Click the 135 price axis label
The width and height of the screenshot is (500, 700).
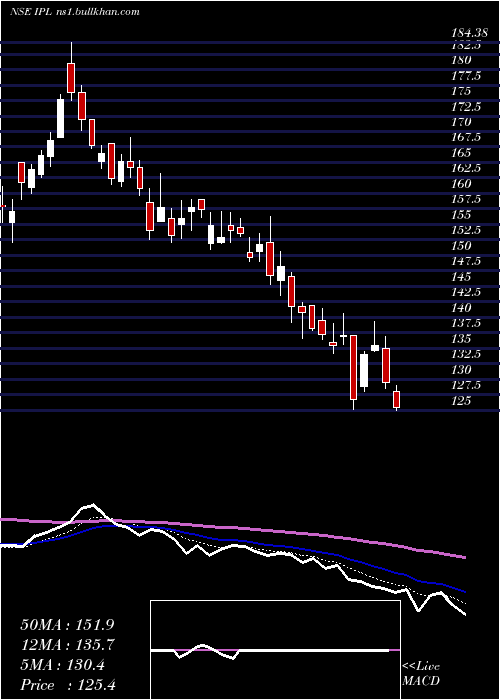(x=461, y=338)
